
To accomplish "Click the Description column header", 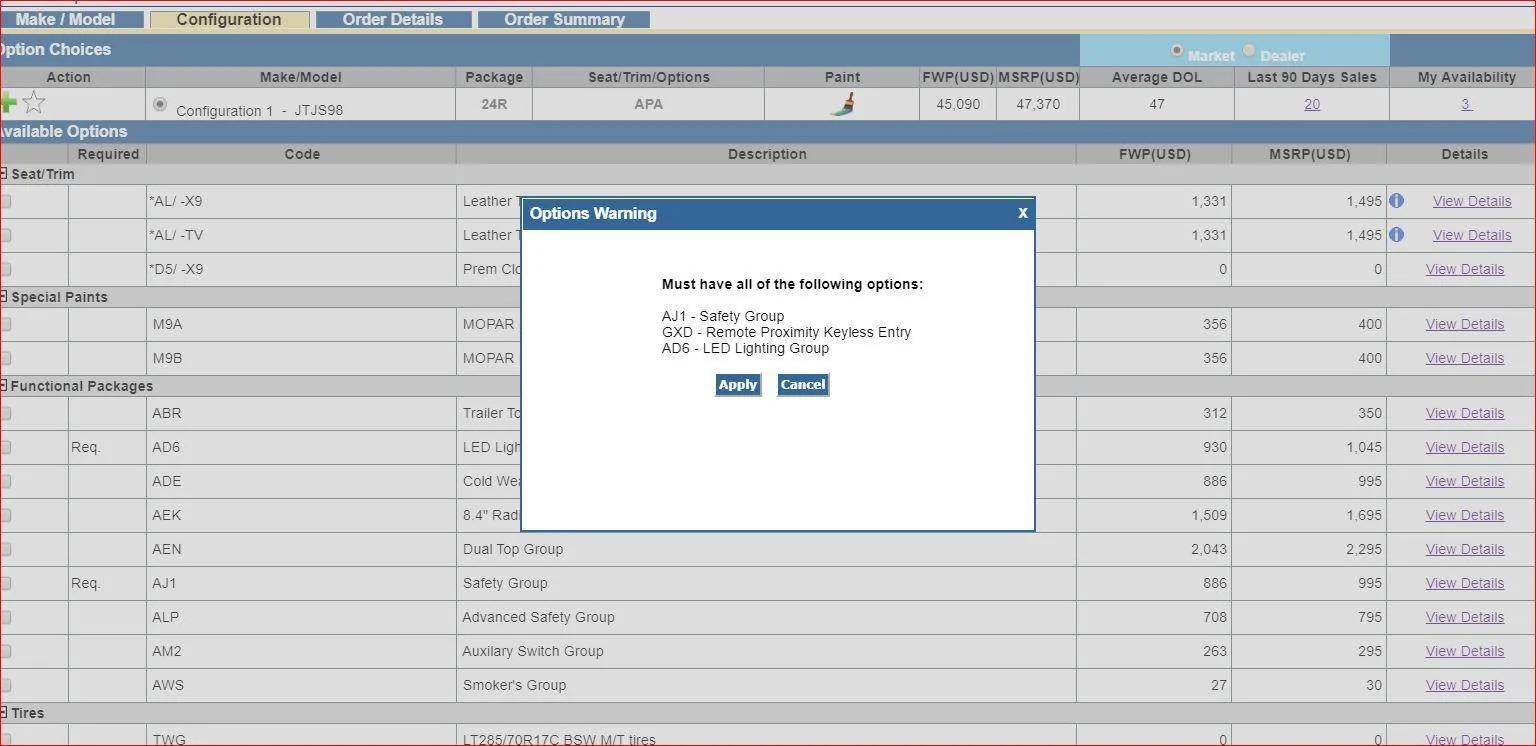I will click(767, 154).
